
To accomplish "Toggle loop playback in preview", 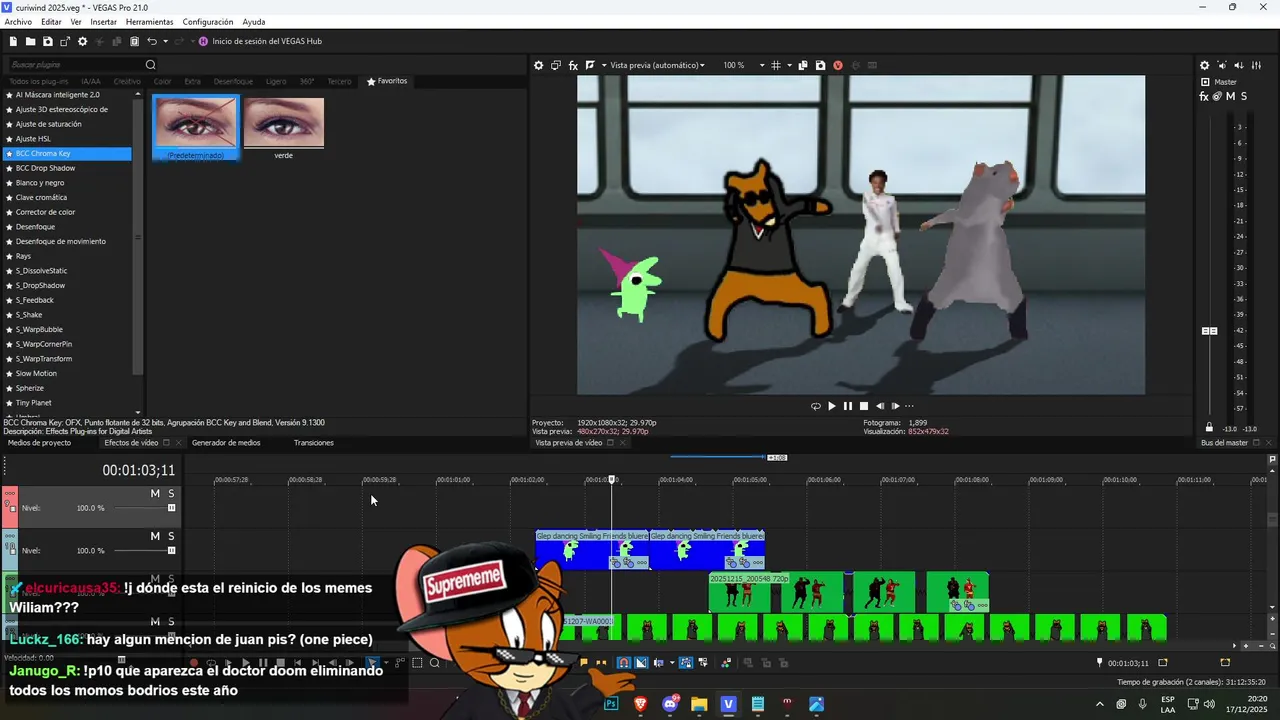I will (x=815, y=406).
